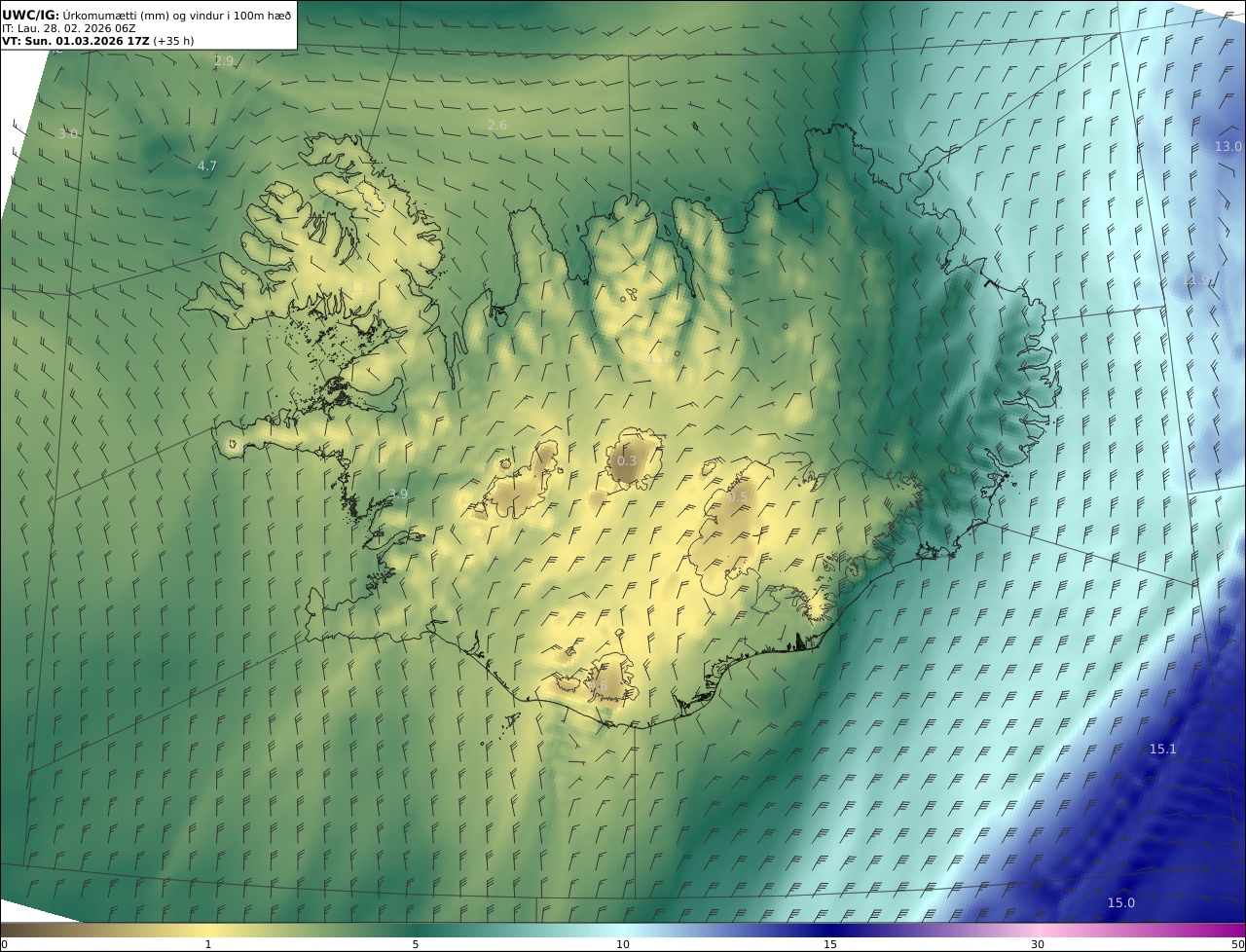Click the faint 11.9 value label
The width and height of the screenshot is (1246, 952).
(x=1194, y=279)
